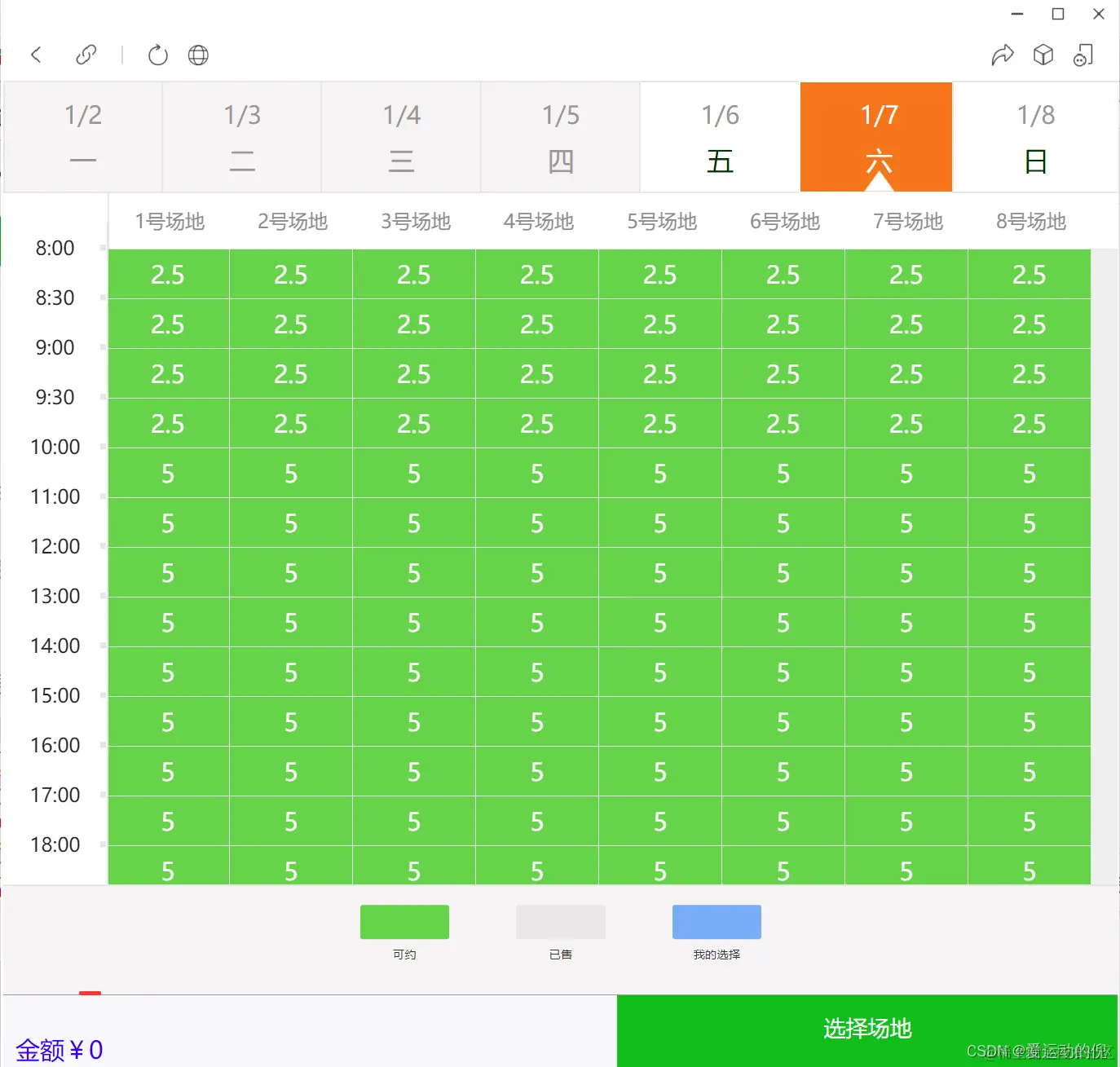Image resolution: width=1120 pixels, height=1067 pixels.
Task: Book 2号场地 slot at 8:30
Action: 291,324
